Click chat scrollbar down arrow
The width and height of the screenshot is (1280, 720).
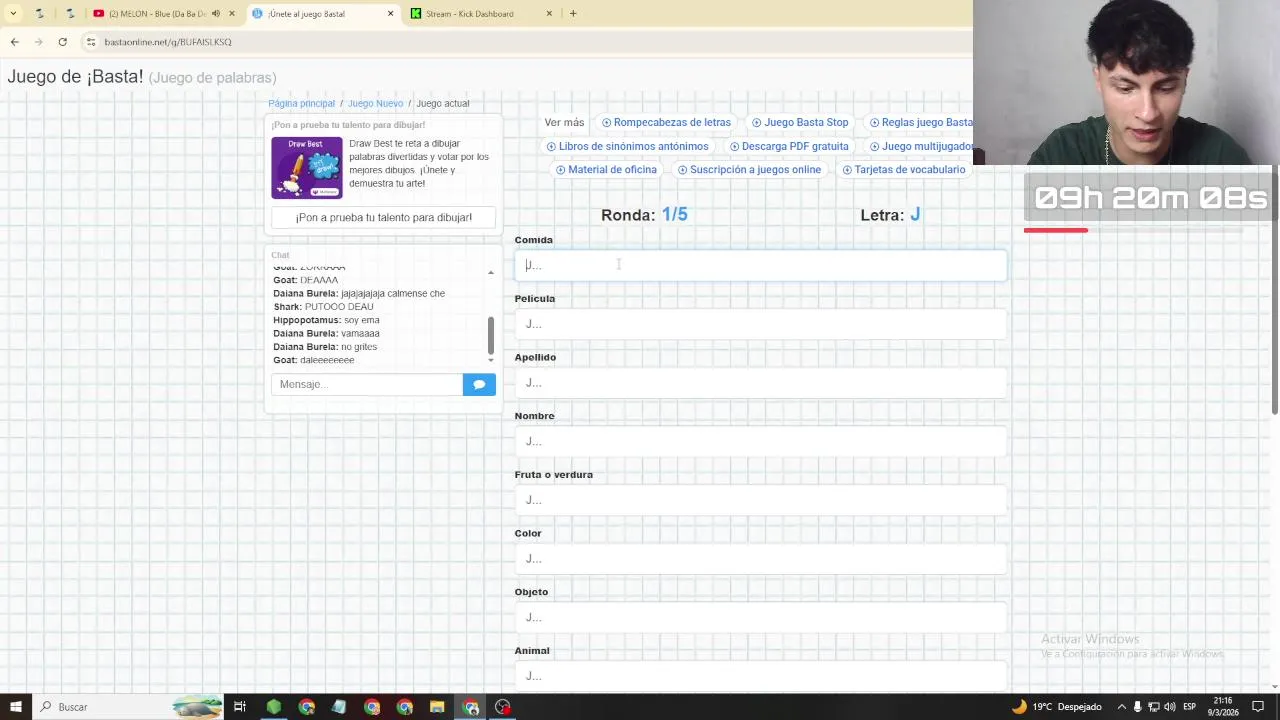click(490, 359)
